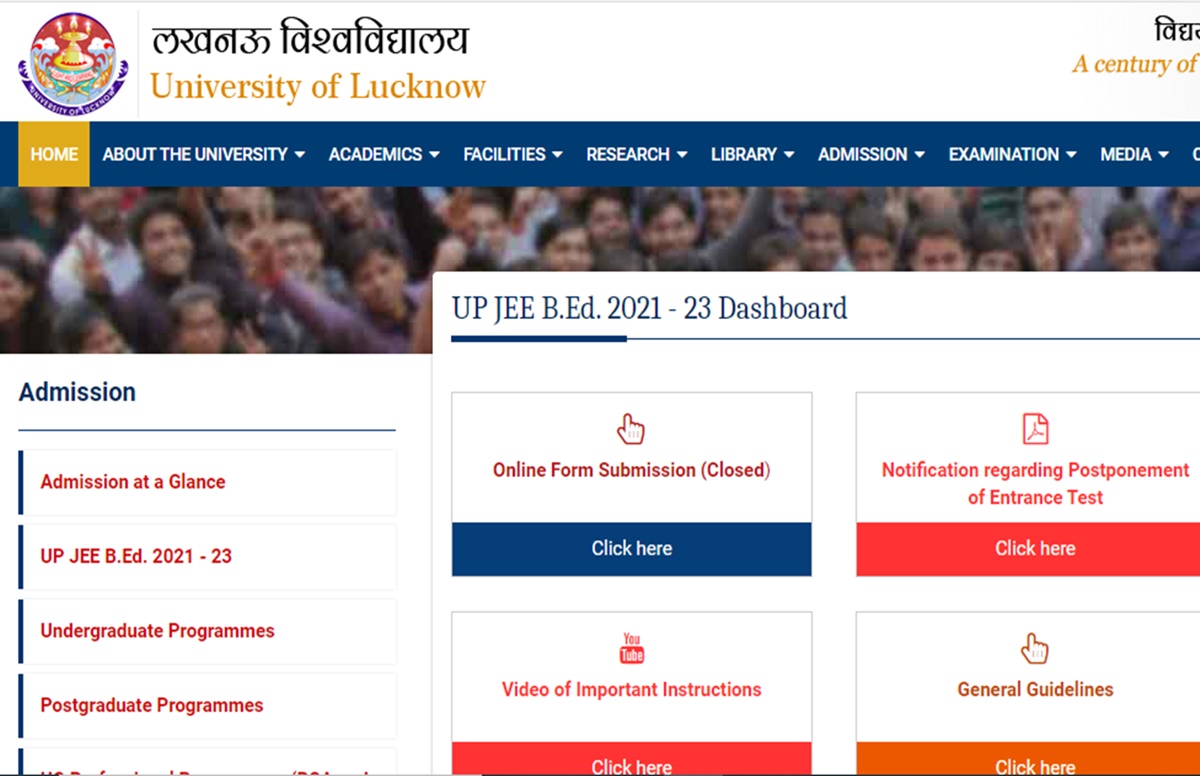1200x776 pixels.
Task: Select UP JEE B.Ed. 2021-23 in sidebar
Action: point(135,556)
